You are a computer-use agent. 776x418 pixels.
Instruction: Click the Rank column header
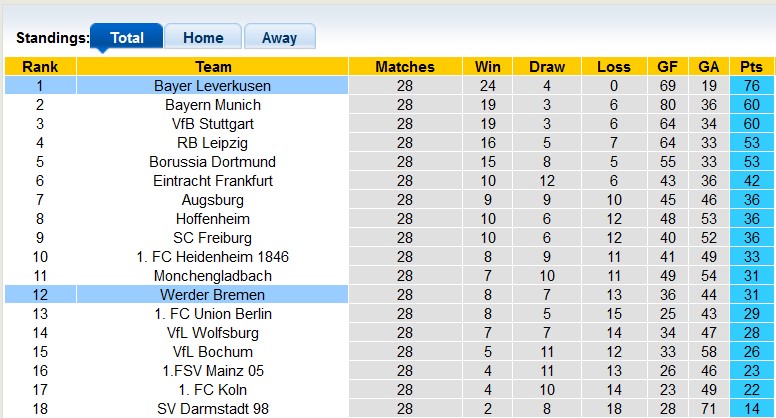coord(40,67)
